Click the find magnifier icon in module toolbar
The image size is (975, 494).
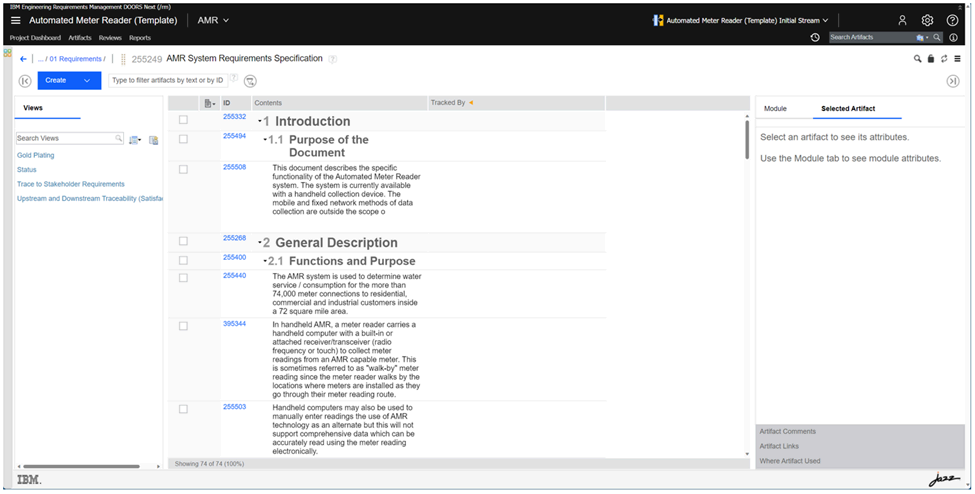[x=917, y=59]
